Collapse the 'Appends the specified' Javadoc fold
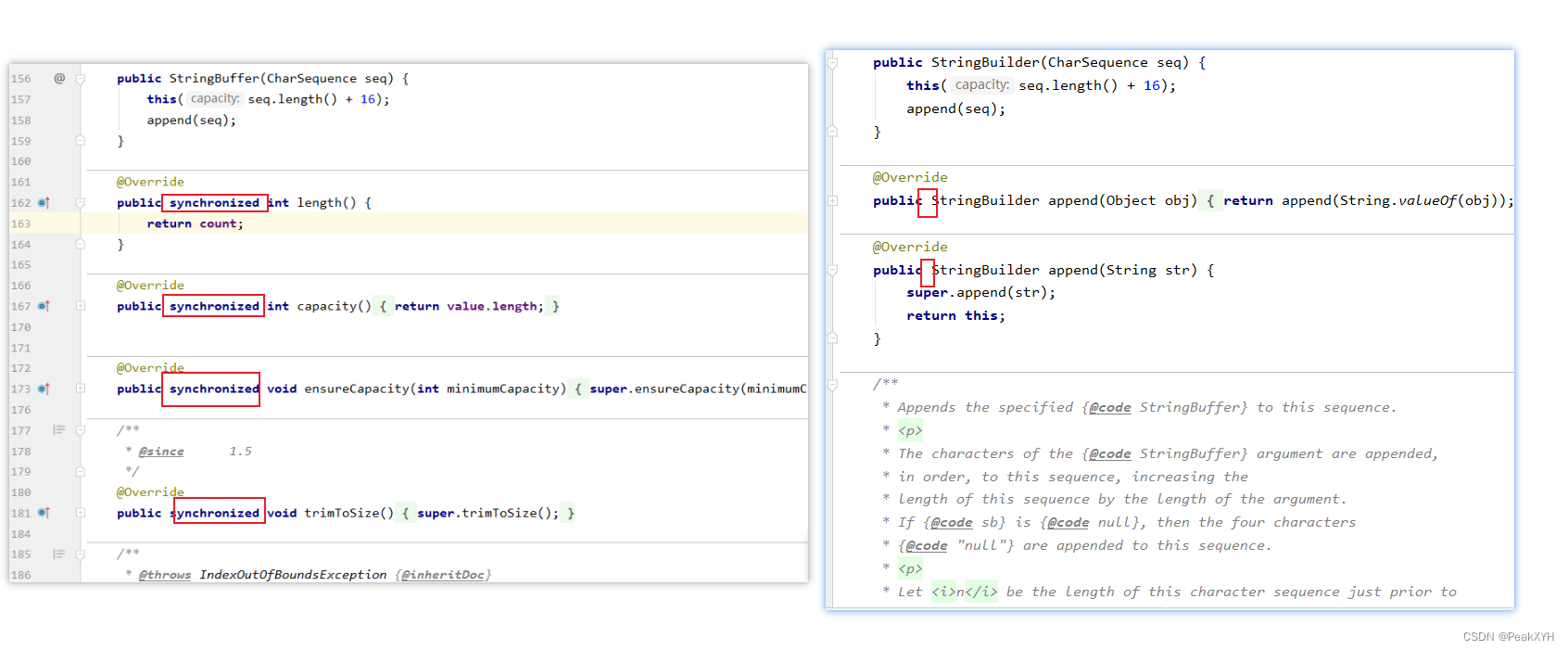Screen dimensions: 1568x650 (x=832, y=385)
